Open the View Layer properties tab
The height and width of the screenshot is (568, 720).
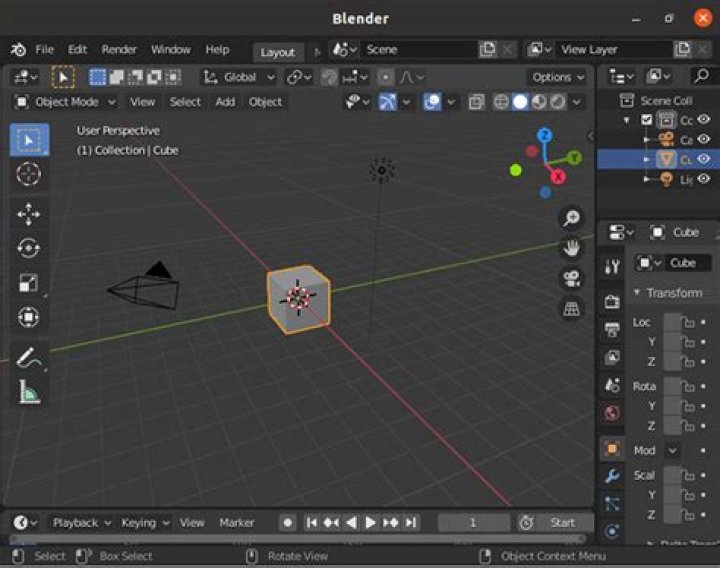pos(612,357)
